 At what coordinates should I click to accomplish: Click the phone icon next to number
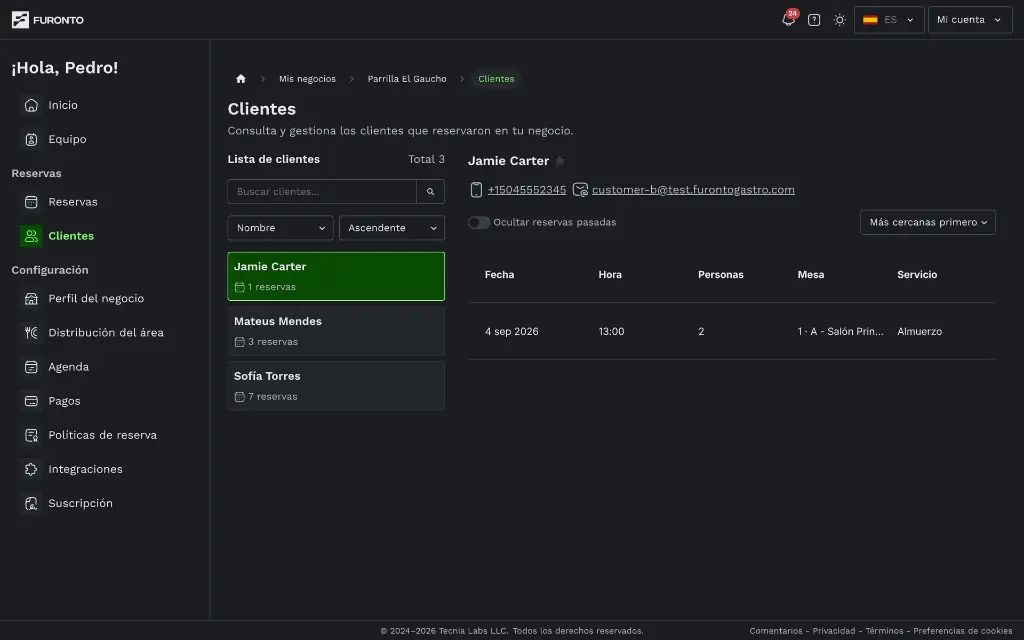(x=476, y=190)
